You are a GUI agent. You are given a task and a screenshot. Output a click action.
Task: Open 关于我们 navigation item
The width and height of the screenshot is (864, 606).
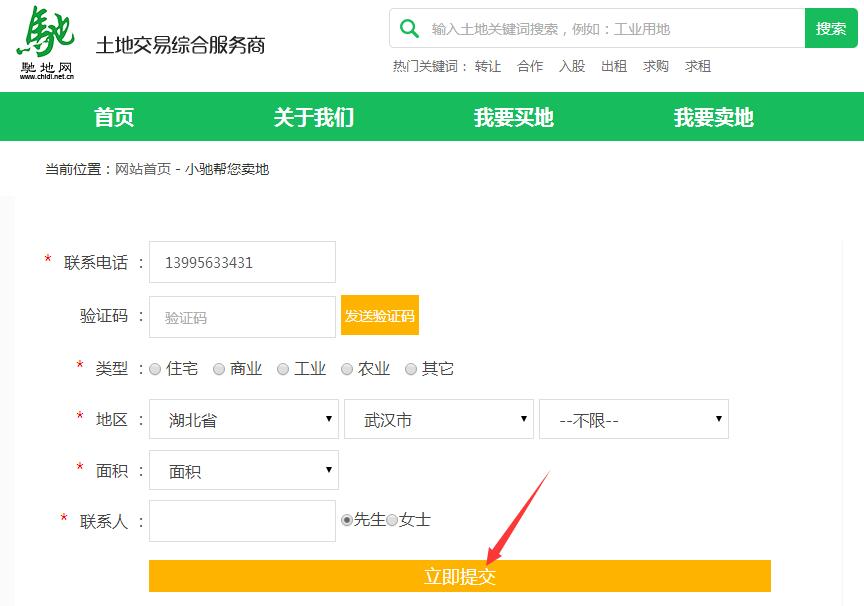click(314, 117)
